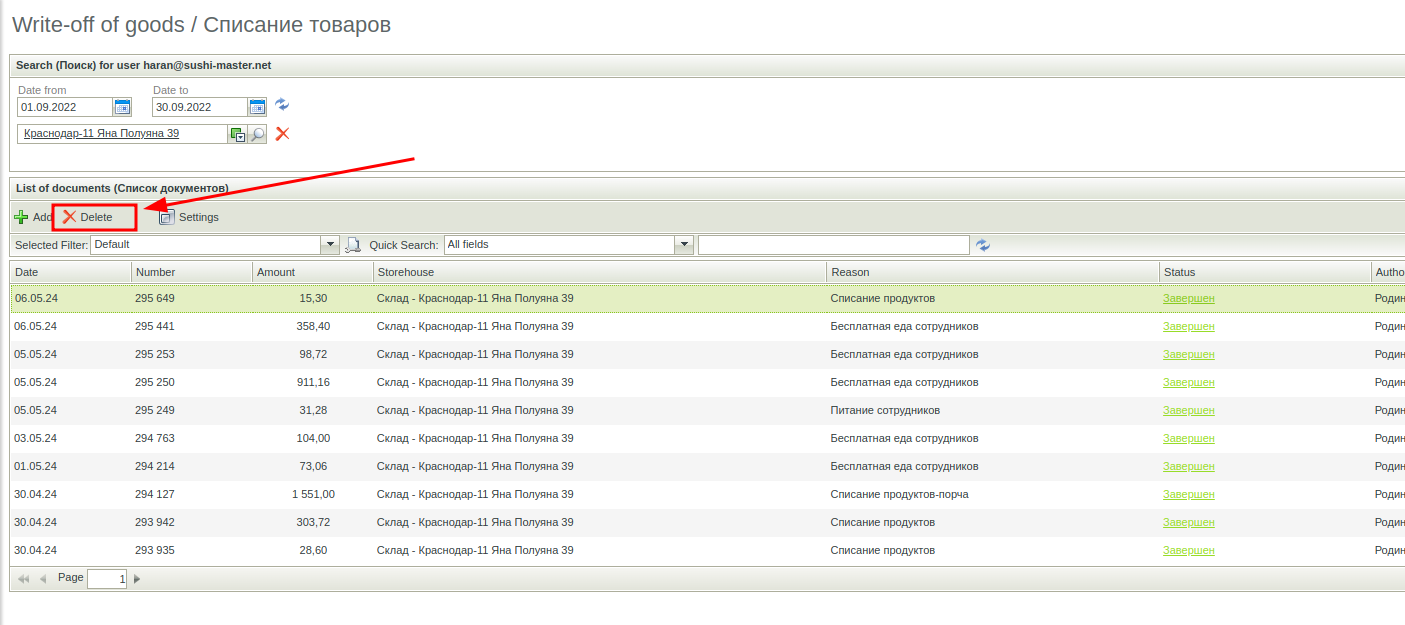1405x625 pixels.
Task: Click the quick search text box
Action: 834,245
